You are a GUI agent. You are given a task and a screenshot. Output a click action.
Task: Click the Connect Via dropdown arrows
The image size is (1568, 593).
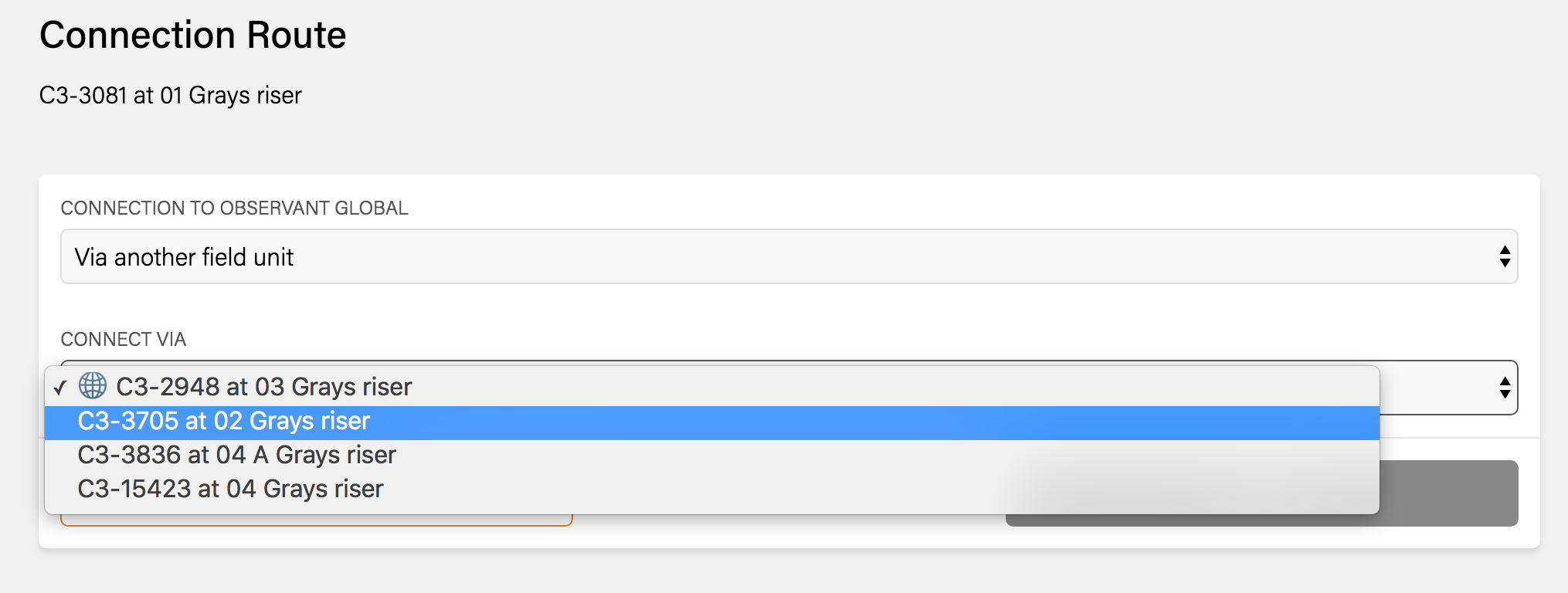click(1505, 388)
